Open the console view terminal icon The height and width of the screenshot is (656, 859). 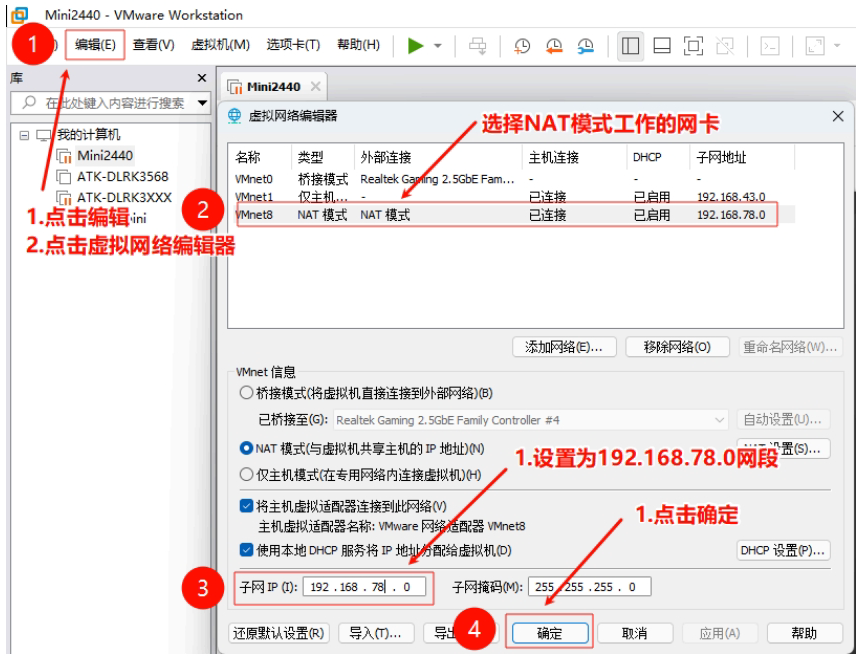point(770,46)
